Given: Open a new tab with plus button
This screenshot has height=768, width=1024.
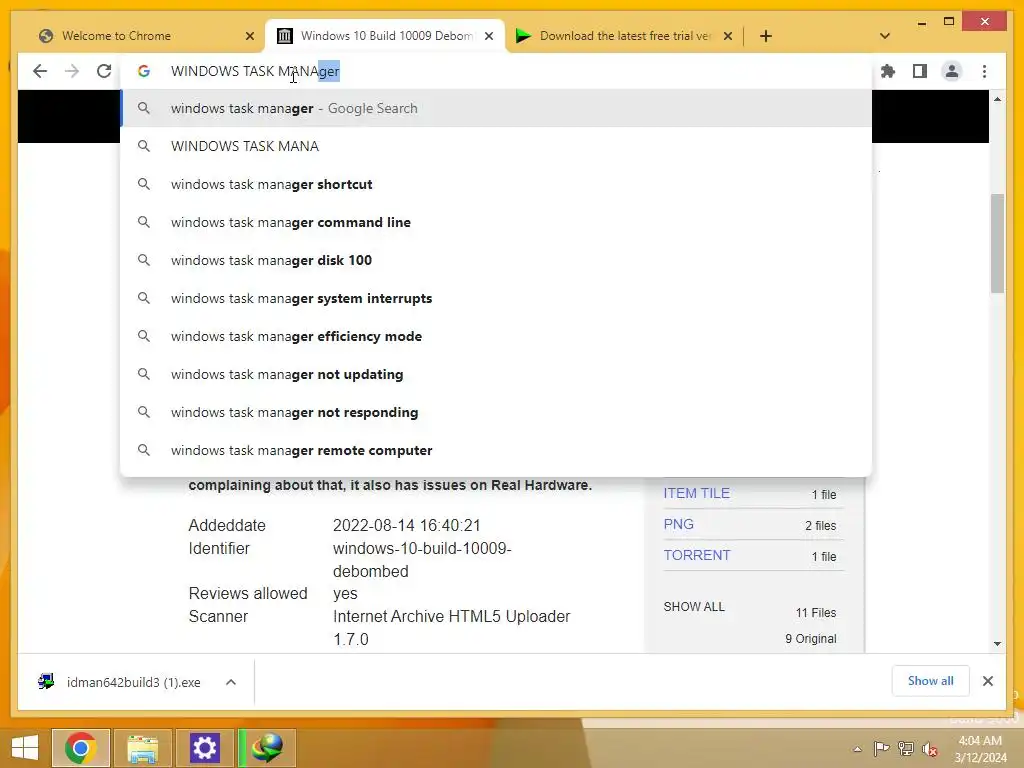Looking at the screenshot, I should point(766,36).
